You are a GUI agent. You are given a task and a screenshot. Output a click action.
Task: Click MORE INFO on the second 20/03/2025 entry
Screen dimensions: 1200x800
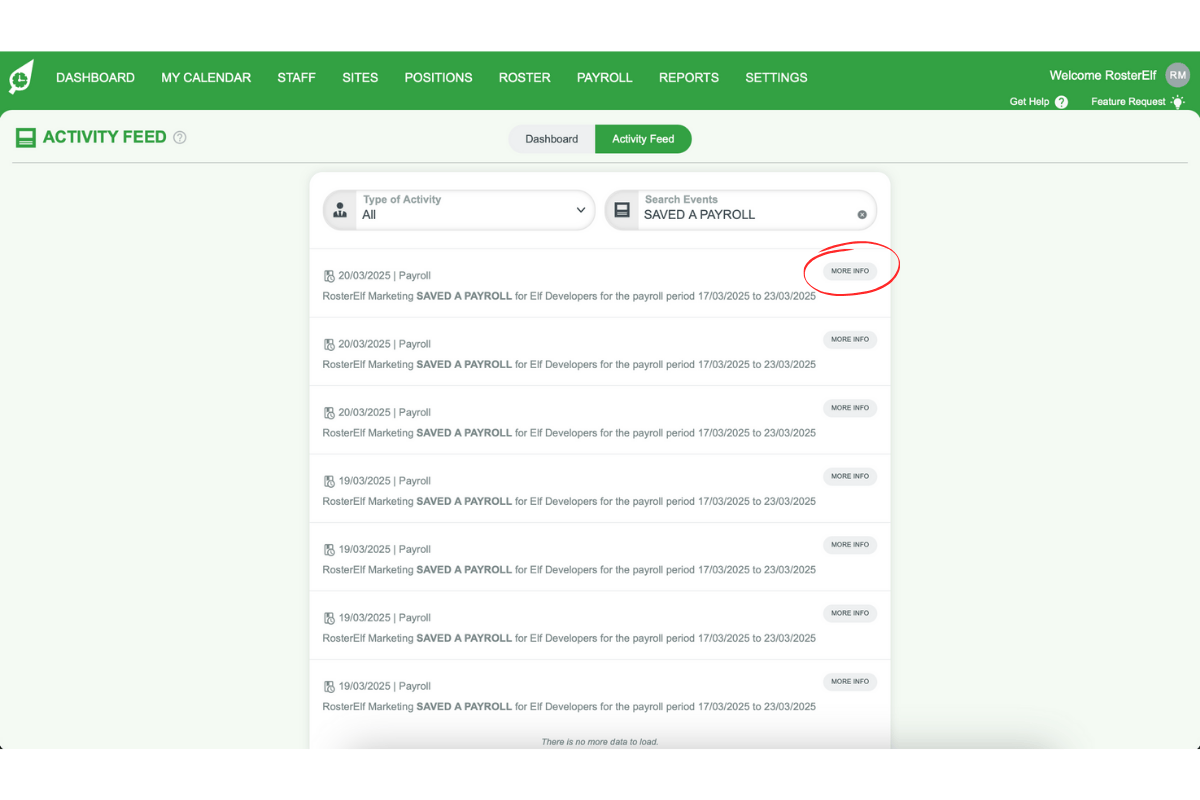tap(849, 339)
